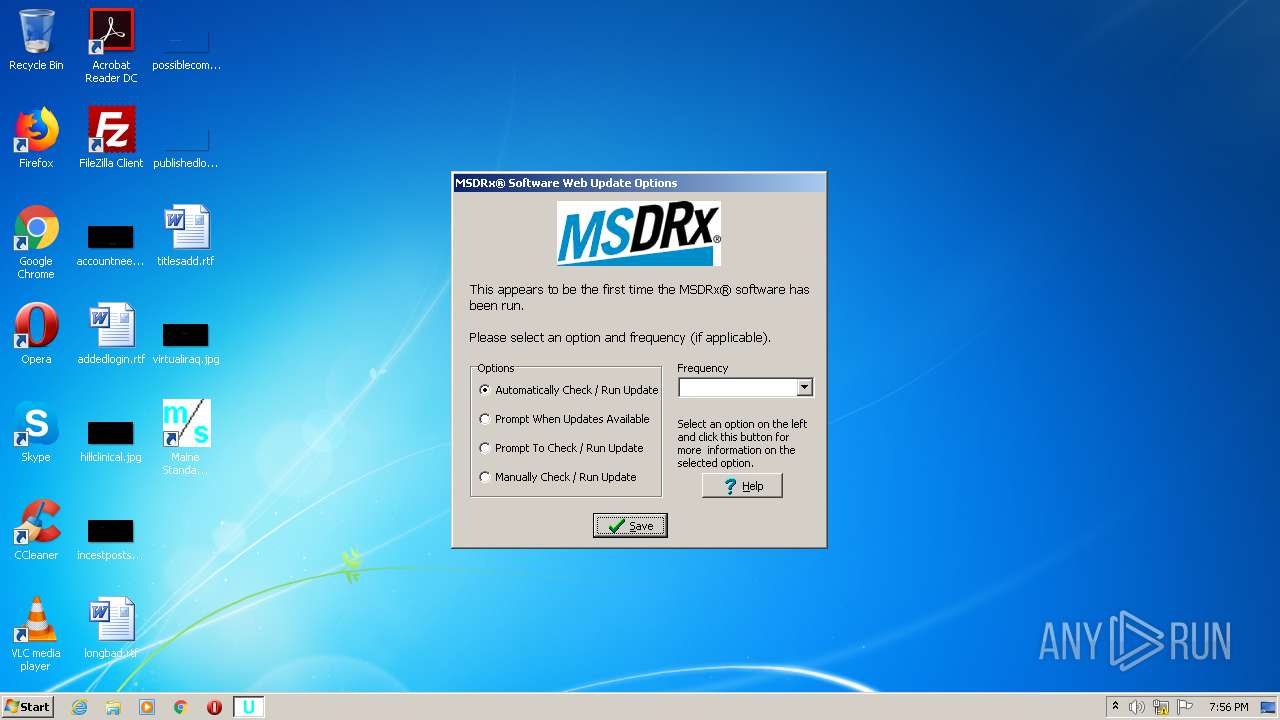Select the publishedlo... desktop file
This screenshot has width=1280, height=720.
[x=186, y=144]
